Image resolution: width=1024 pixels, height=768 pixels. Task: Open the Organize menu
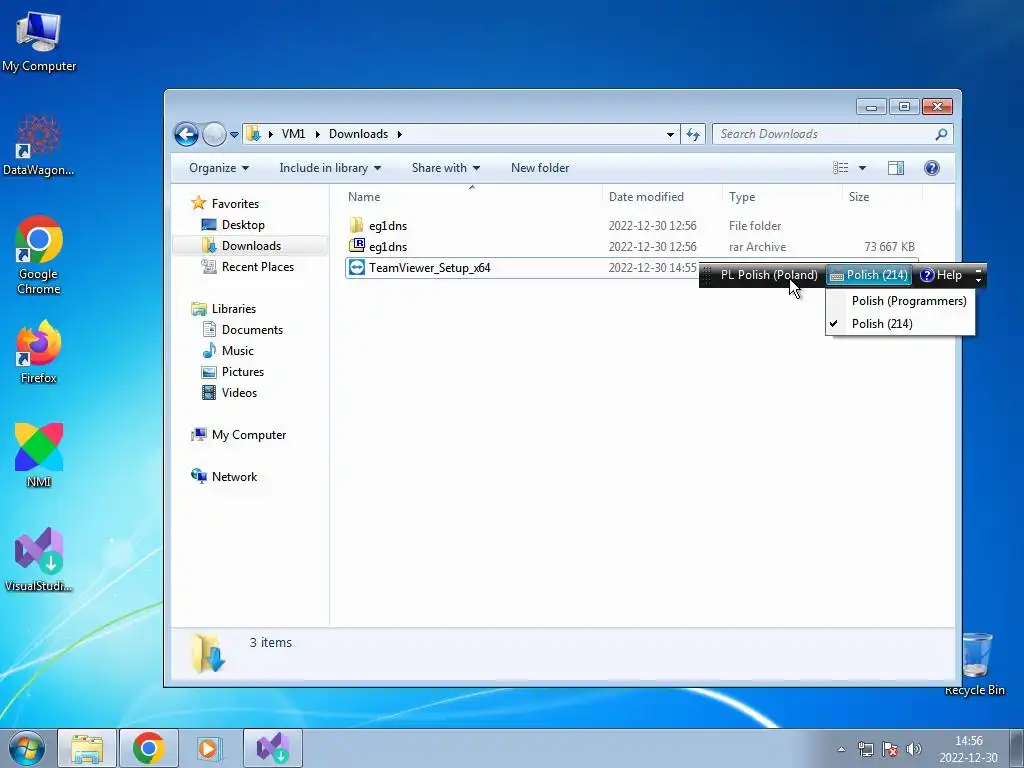coord(219,168)
